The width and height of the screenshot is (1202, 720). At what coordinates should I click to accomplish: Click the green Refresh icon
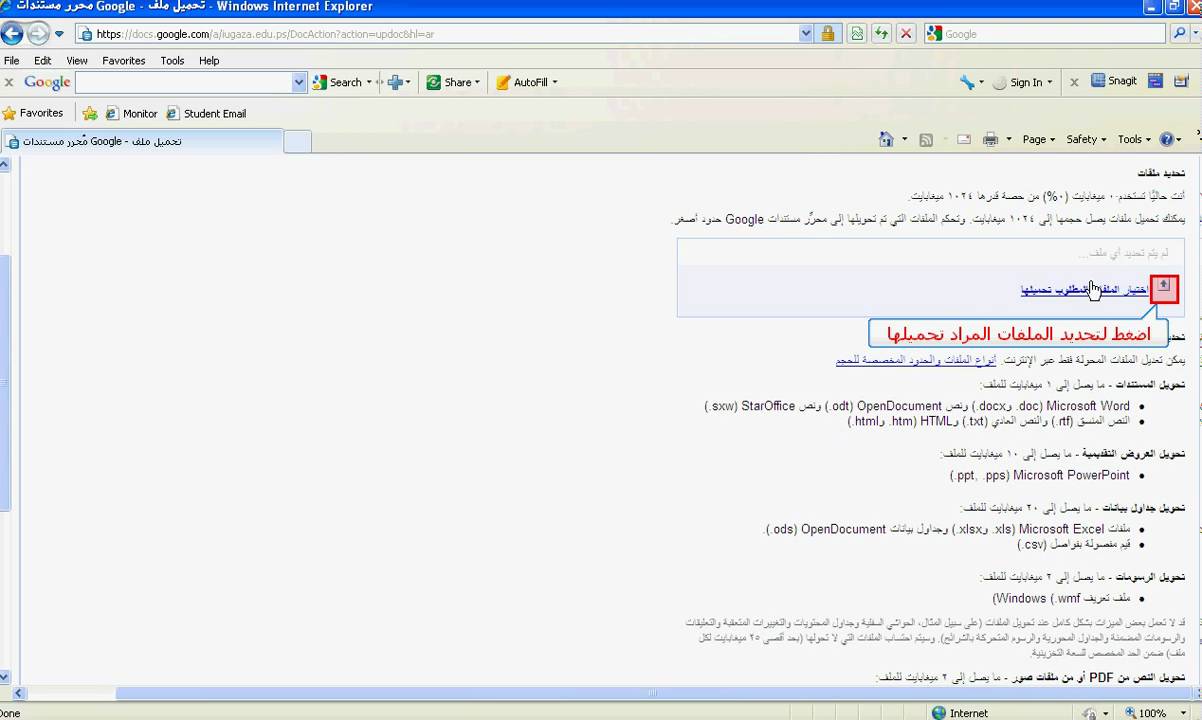pos(881,34)
